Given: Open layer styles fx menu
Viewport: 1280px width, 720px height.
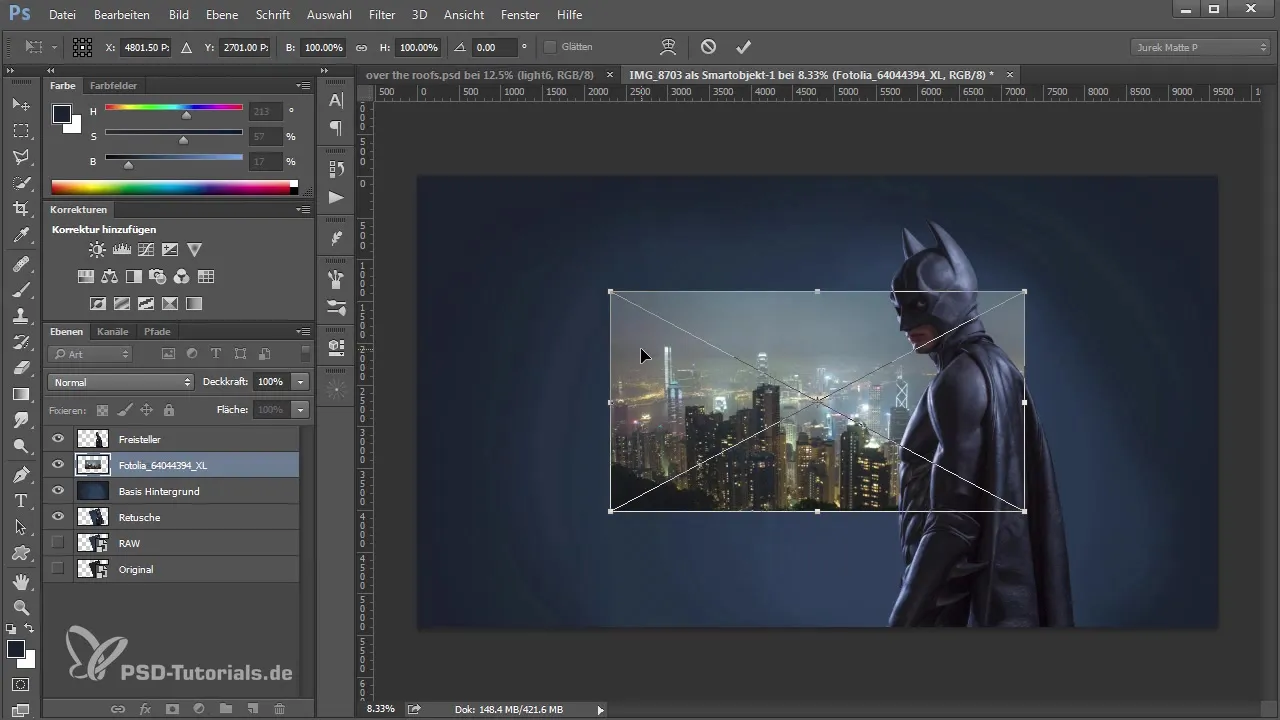Looking at the screenshot, I should (x=145, y=708).
